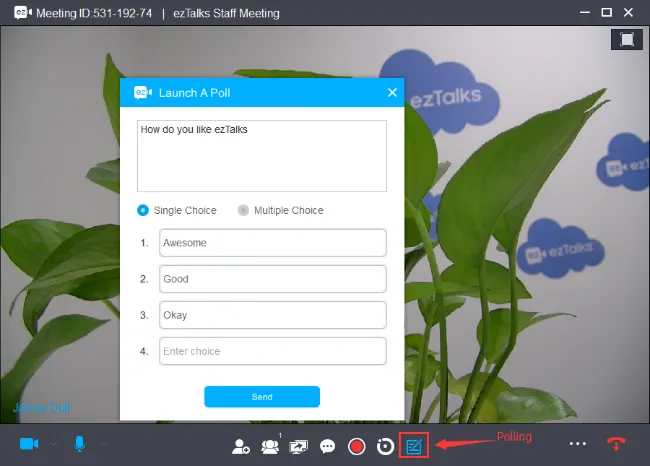Click the Send button

(262, 397)
